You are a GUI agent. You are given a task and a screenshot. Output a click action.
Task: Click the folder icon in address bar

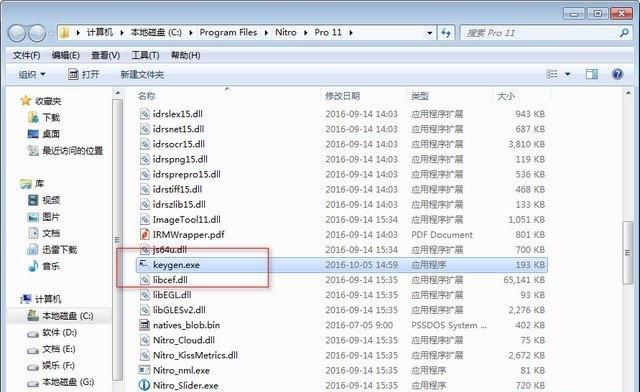pyautogui.click(x=64, y=33)
